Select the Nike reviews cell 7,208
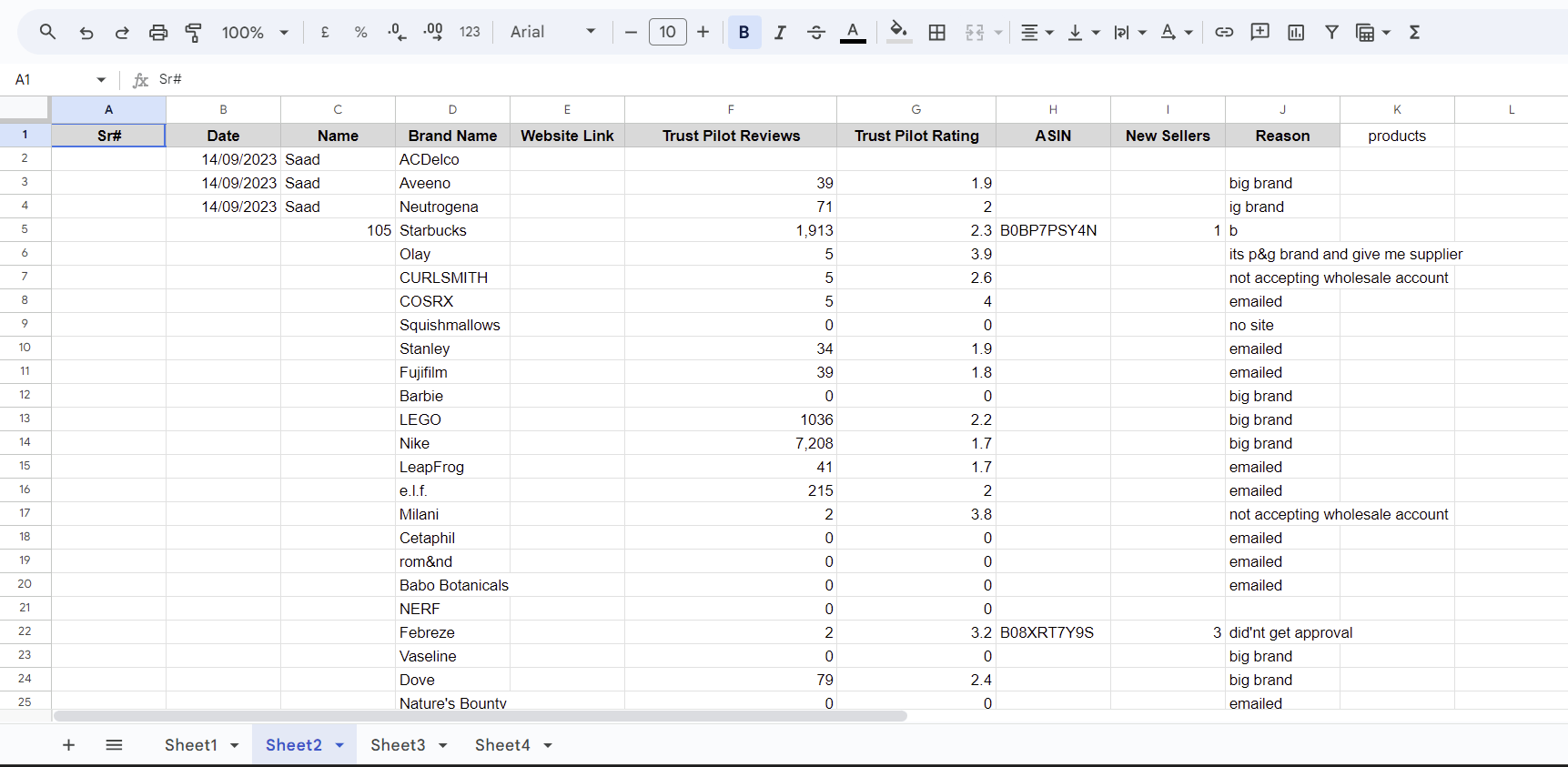 click(x=731, y=443)
